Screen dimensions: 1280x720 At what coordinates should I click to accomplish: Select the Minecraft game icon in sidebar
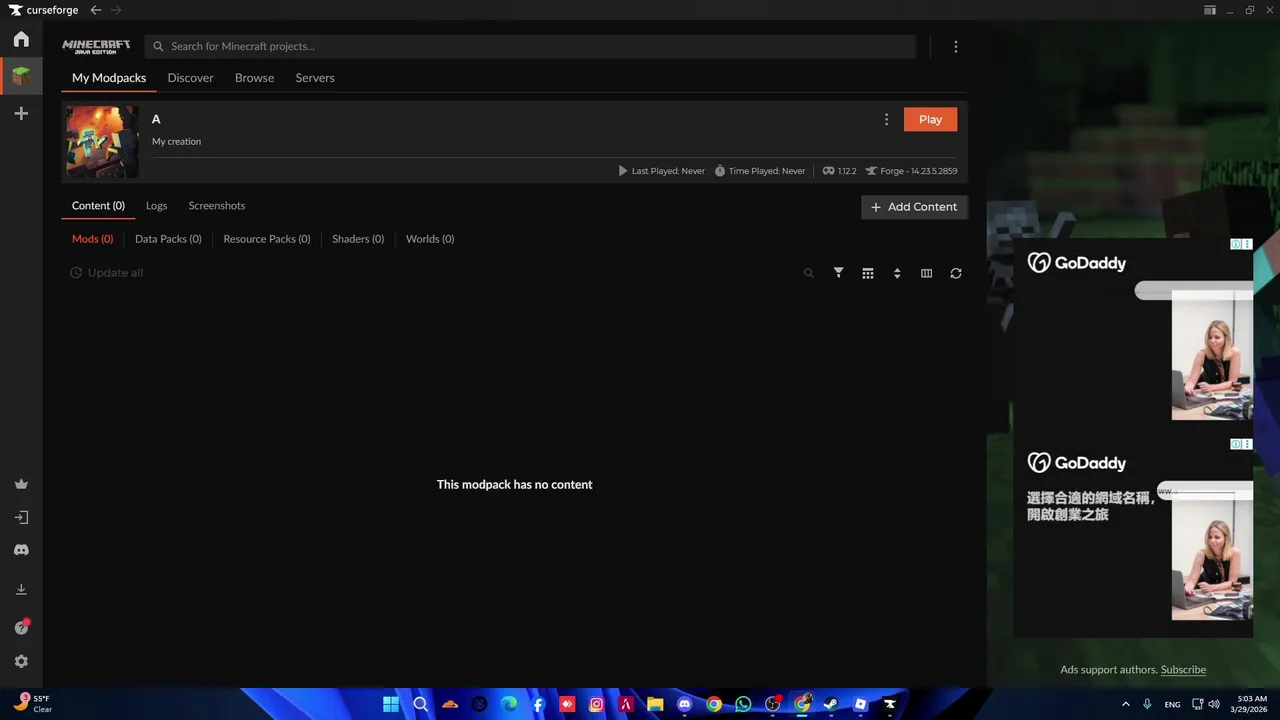[21, 76]
